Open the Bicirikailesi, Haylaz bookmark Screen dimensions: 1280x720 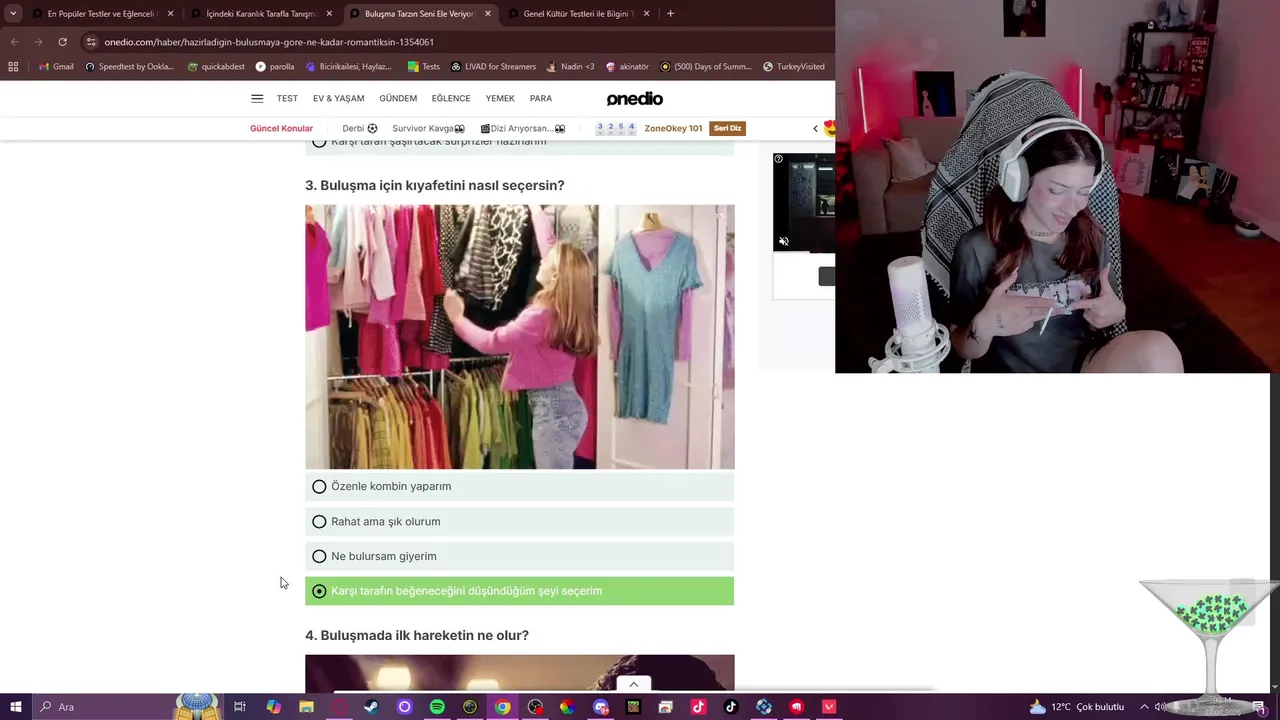[x=349, y=67]
